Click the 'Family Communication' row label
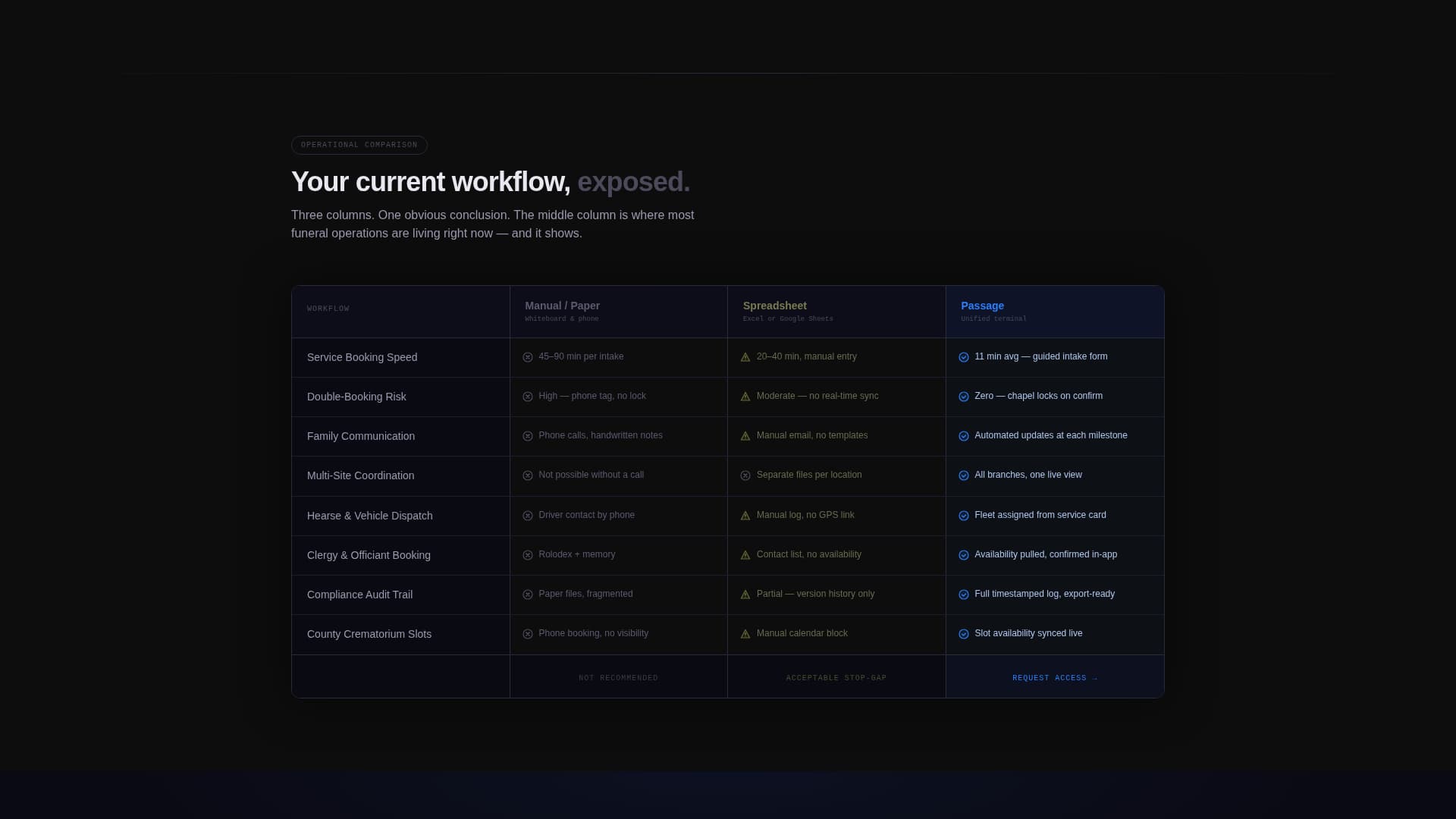The image size is (1456, 819). tap(361, 436)
